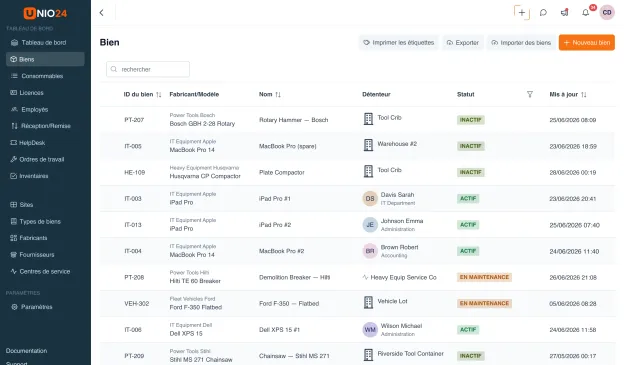624x365 pixels.
Task: Open the quick add icon in top bar
Action: 522,12
